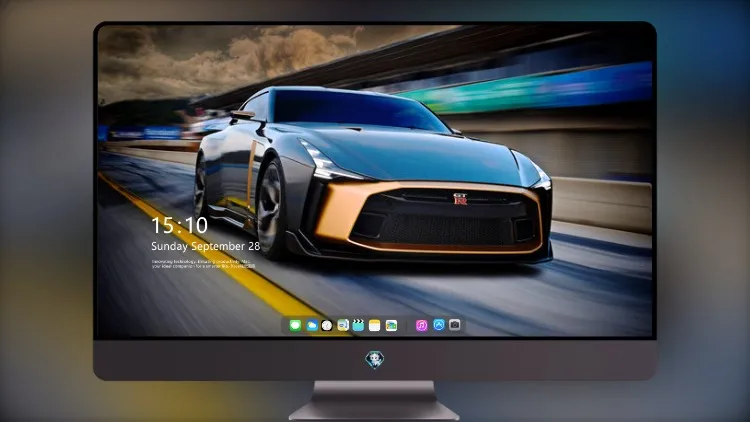This screenshot has height=422, width=750.
Task: Open the green Messages app in dock
Action: point(295,325)
